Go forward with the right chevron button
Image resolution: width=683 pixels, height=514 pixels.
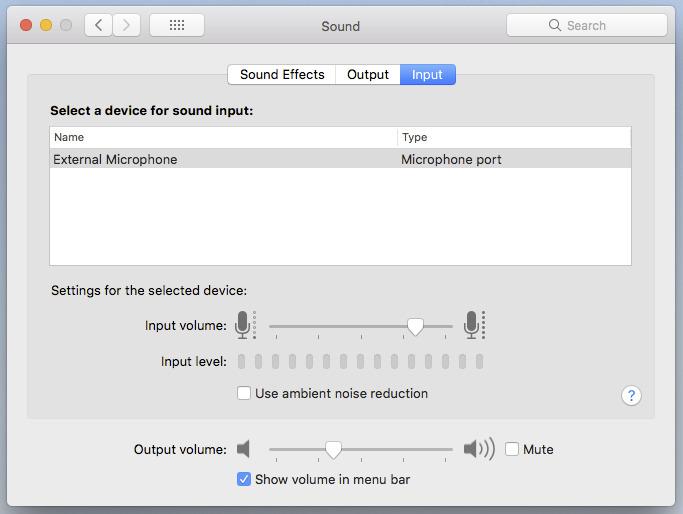[126, 25]
